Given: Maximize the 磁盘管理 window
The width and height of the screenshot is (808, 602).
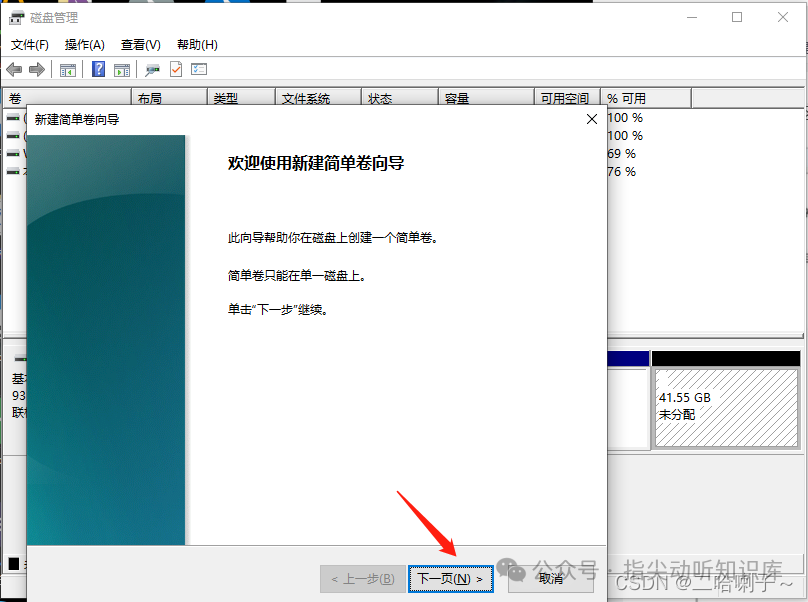Looking at the screenshot, I should click(737, 17).
